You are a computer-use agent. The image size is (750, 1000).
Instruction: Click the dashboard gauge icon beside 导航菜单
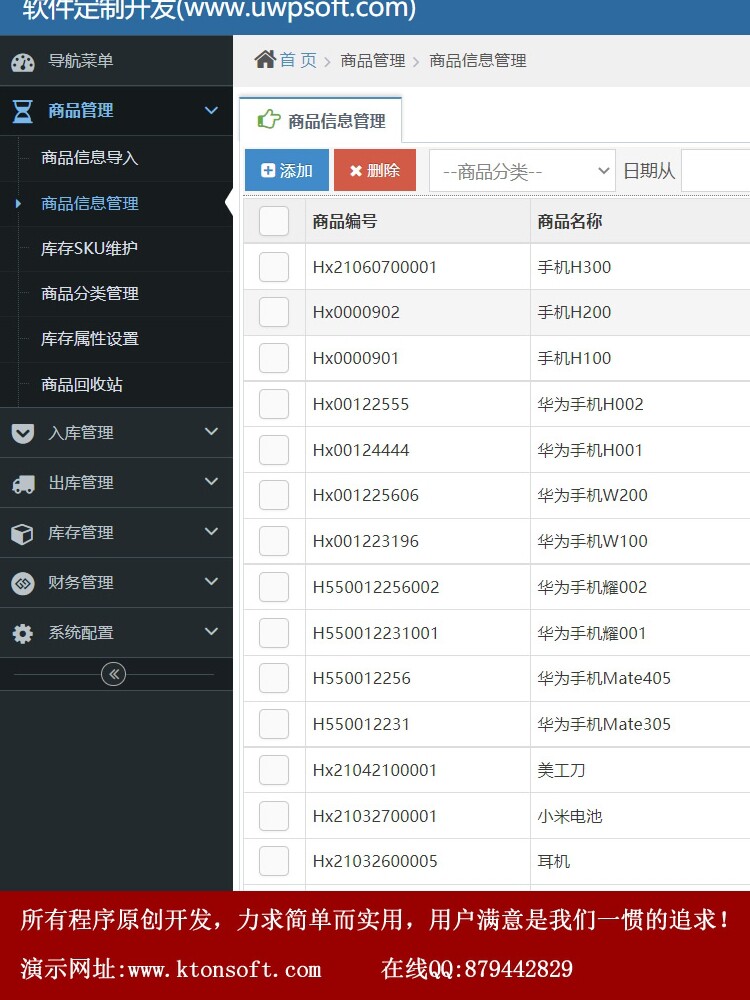point(23,62)
